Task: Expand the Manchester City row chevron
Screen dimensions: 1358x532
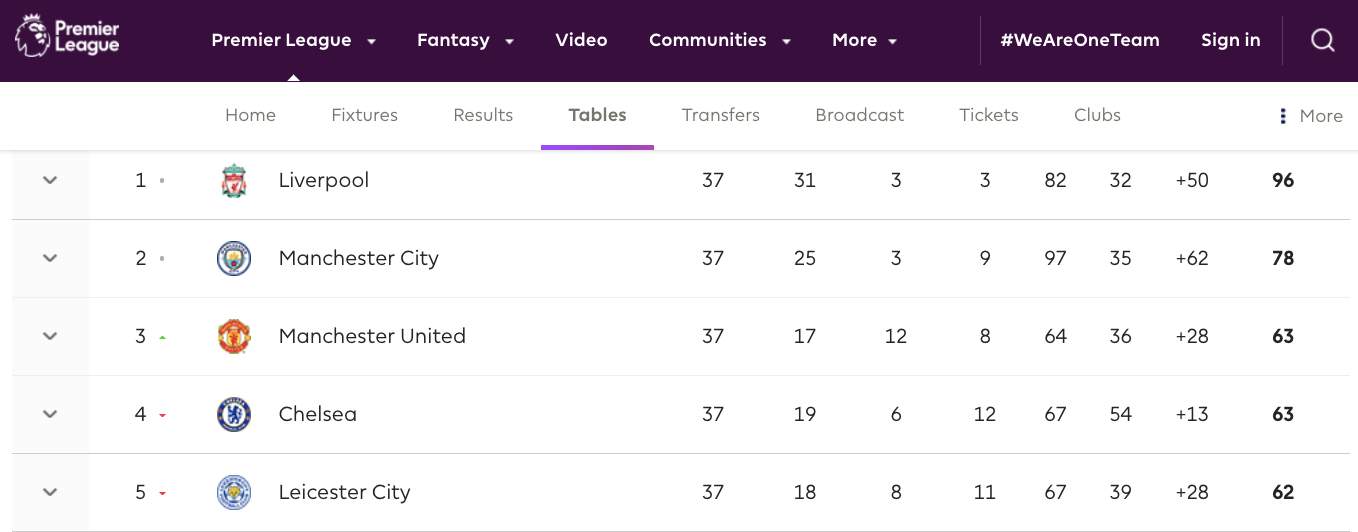Action: [x=50, y=259]
